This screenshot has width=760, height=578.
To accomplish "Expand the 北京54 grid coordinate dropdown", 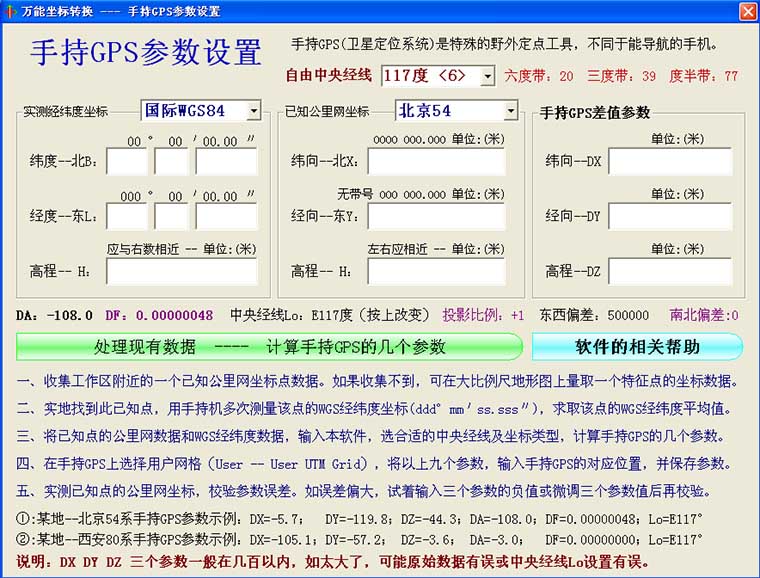I will point(510,110).
